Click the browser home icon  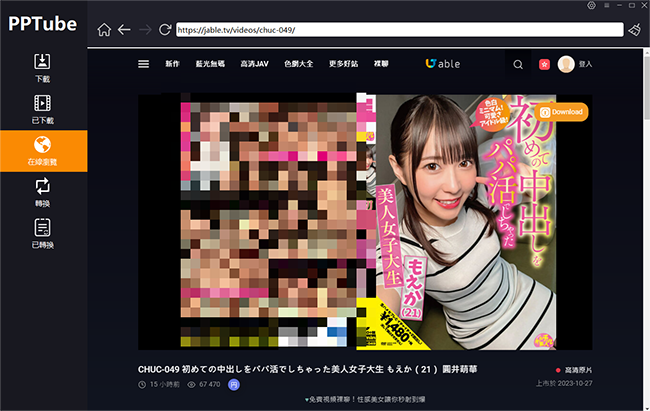[x=104, y=30]
